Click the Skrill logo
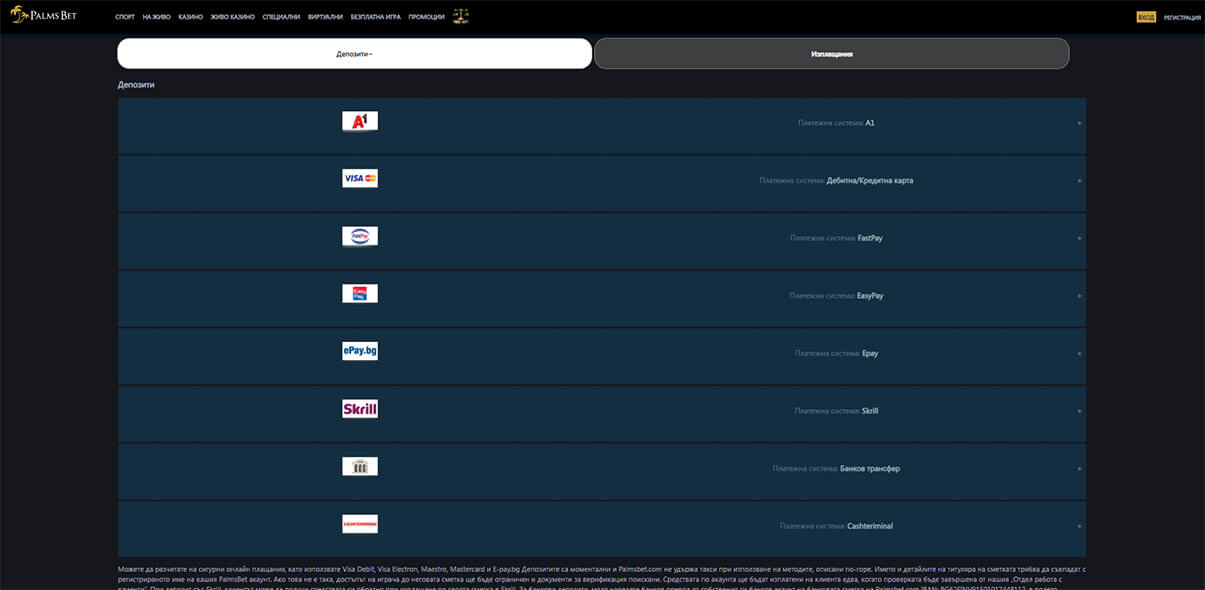Screen dimensions: 1205x590 (360, 409)
